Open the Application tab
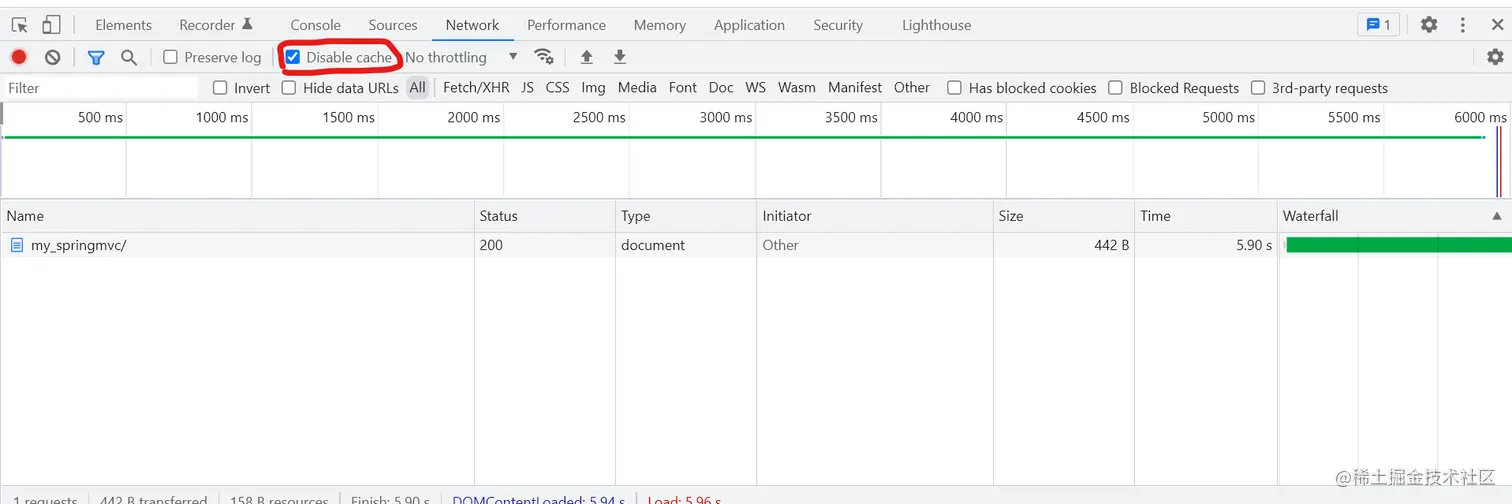Screen dimensions: 1512x504 [749, 25]
